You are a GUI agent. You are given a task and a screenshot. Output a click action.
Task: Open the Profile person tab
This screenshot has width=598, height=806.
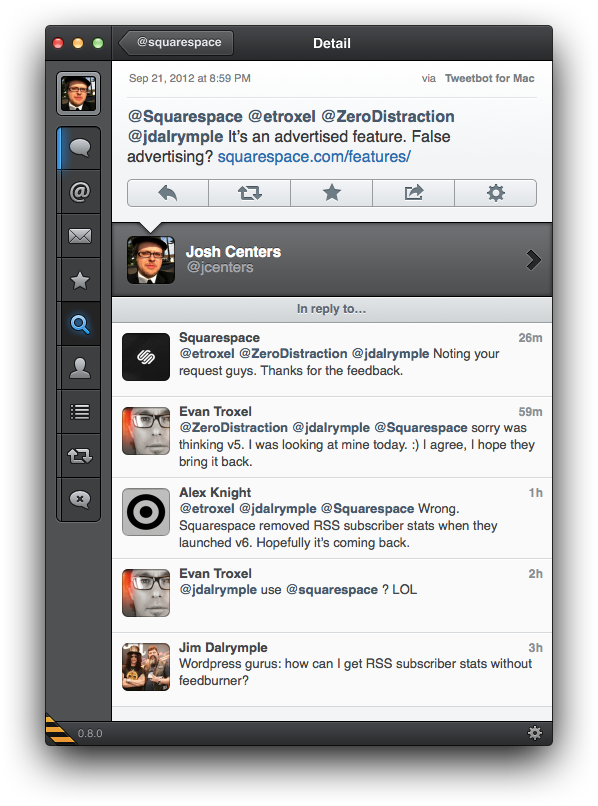point(80,368)
